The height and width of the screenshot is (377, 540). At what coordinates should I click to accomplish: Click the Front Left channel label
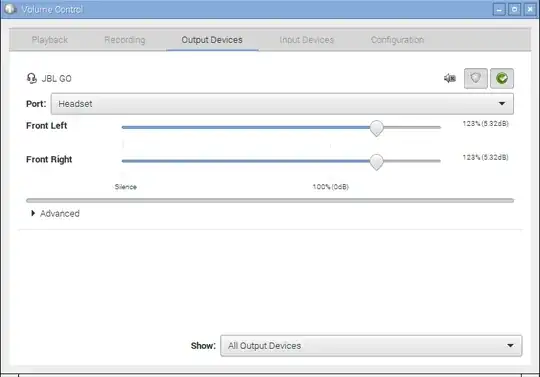click(46, 126)
